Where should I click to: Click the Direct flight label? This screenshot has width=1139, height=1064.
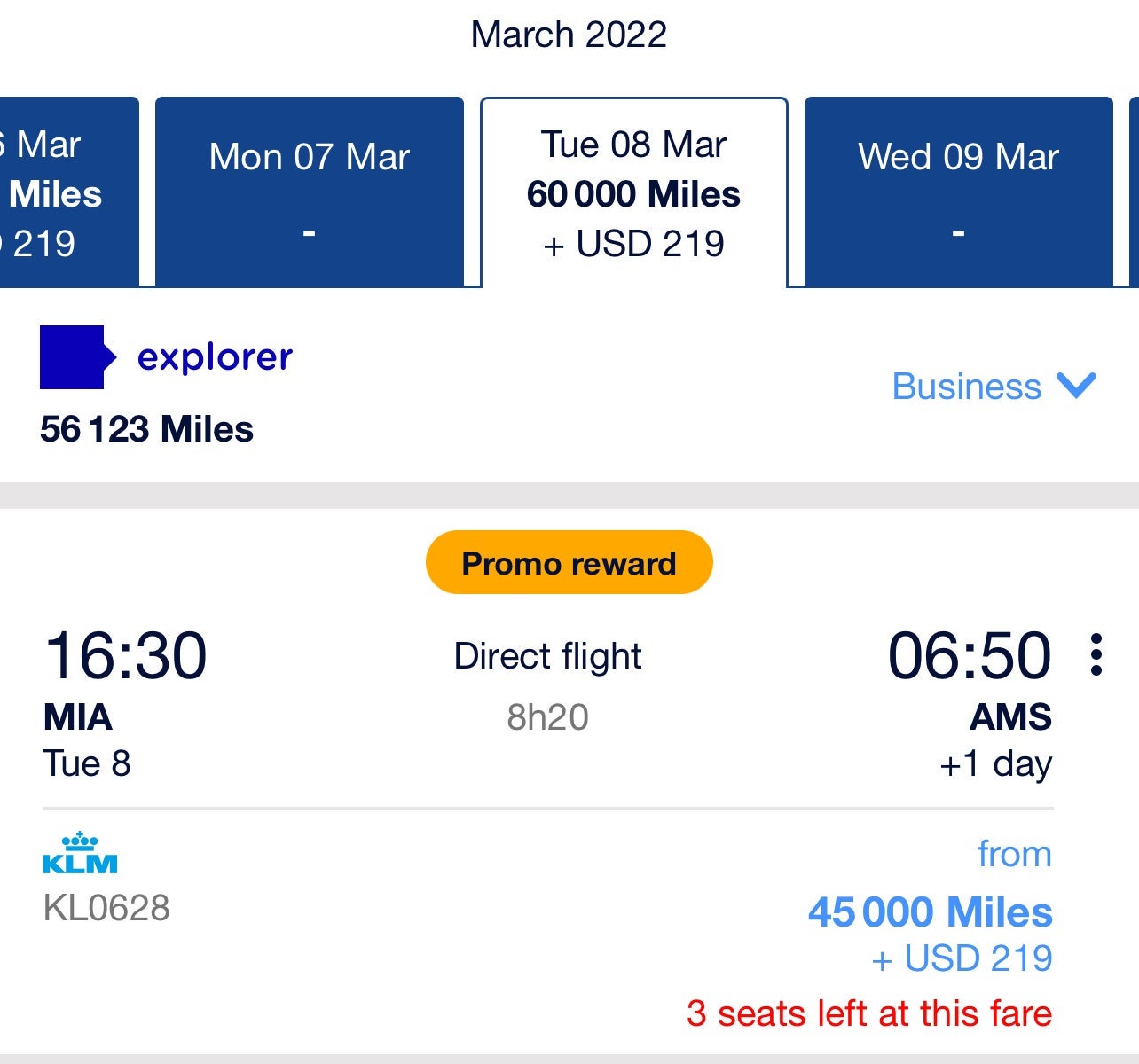pyautogui.click(x=547, y=656)
